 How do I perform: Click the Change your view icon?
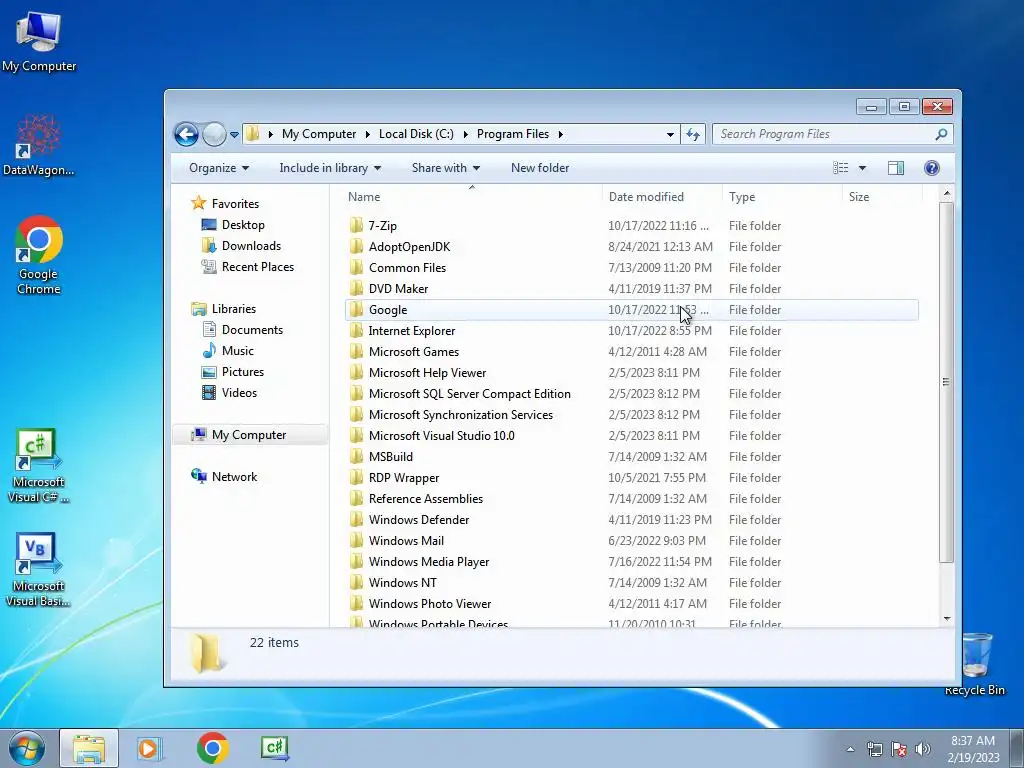840,168
